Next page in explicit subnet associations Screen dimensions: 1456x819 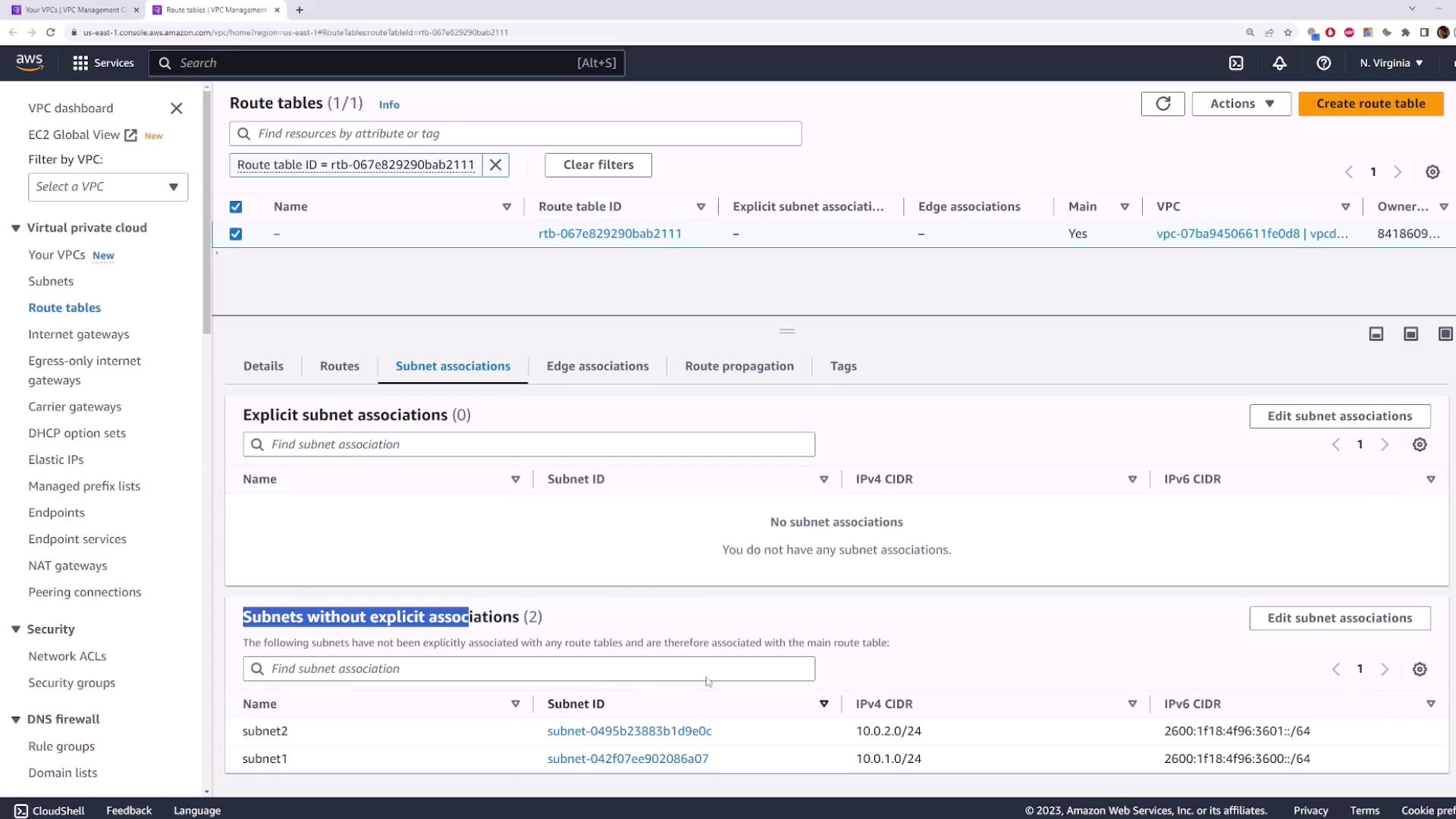1385,445
